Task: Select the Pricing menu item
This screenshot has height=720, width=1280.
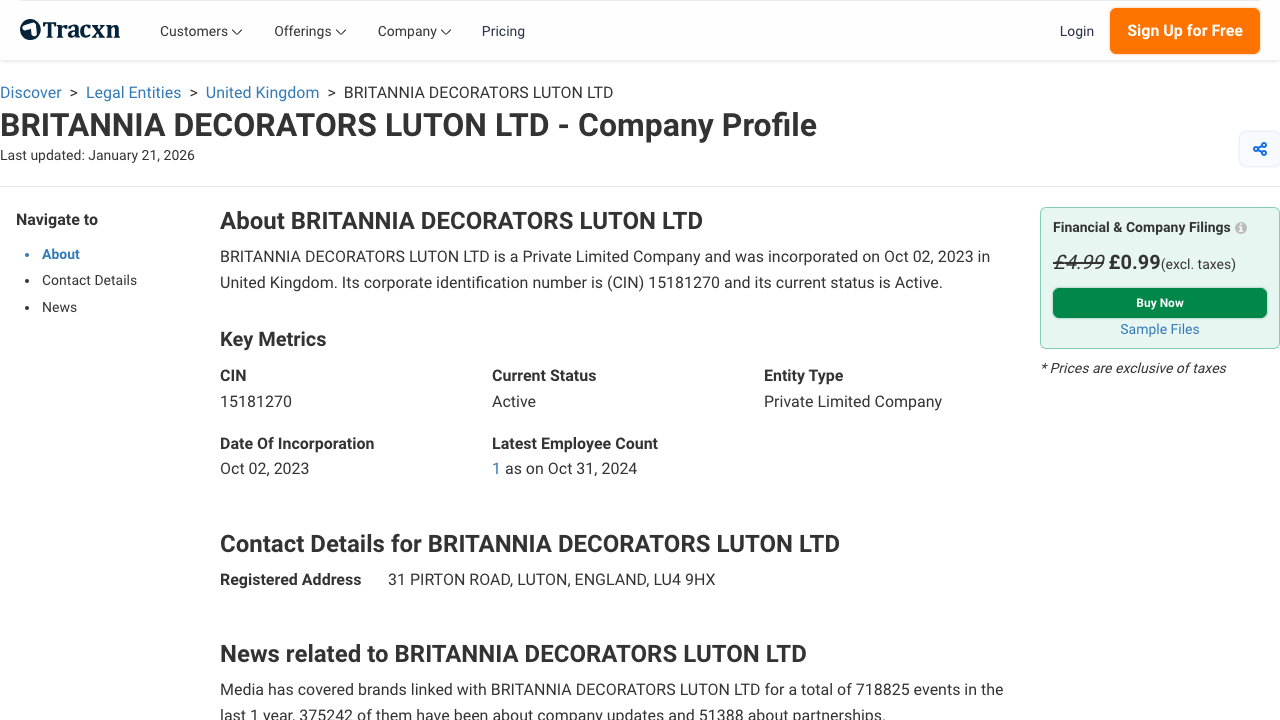Action: click(503, 31)
